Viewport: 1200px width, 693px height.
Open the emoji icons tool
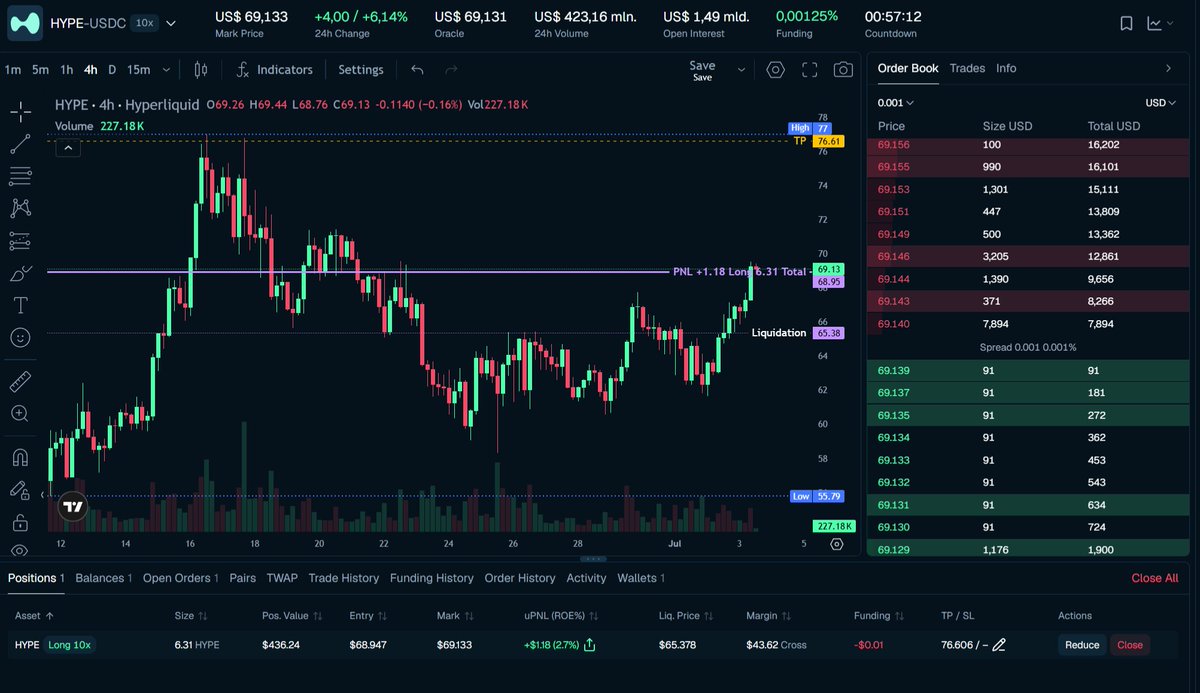(x=20, y=338)
